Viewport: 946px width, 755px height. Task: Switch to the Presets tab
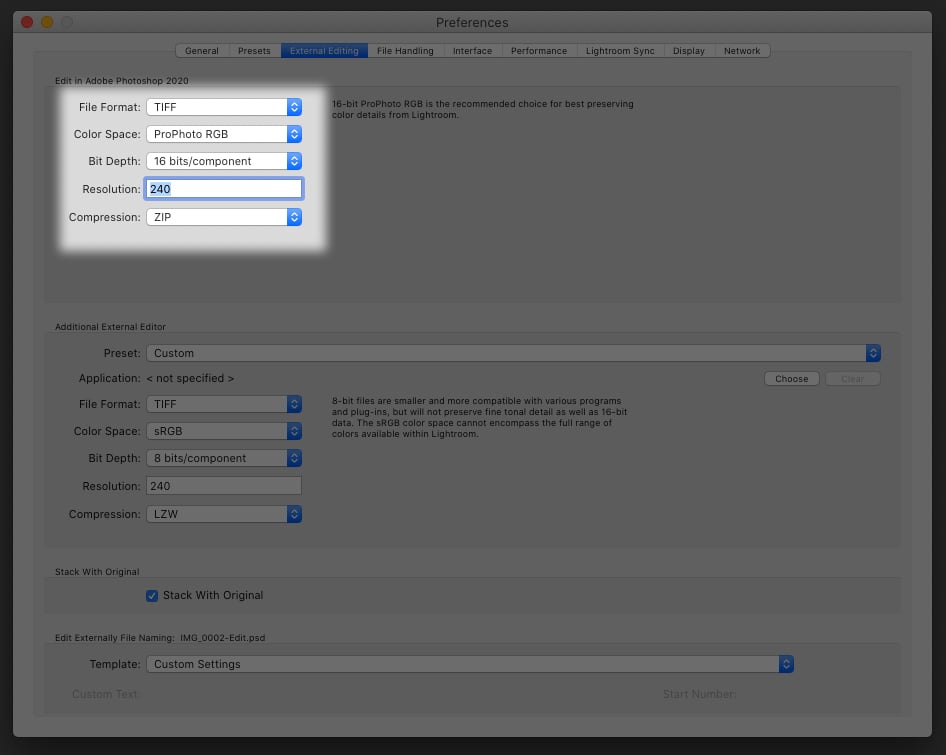pyautogui.click(x=254, y=50)
